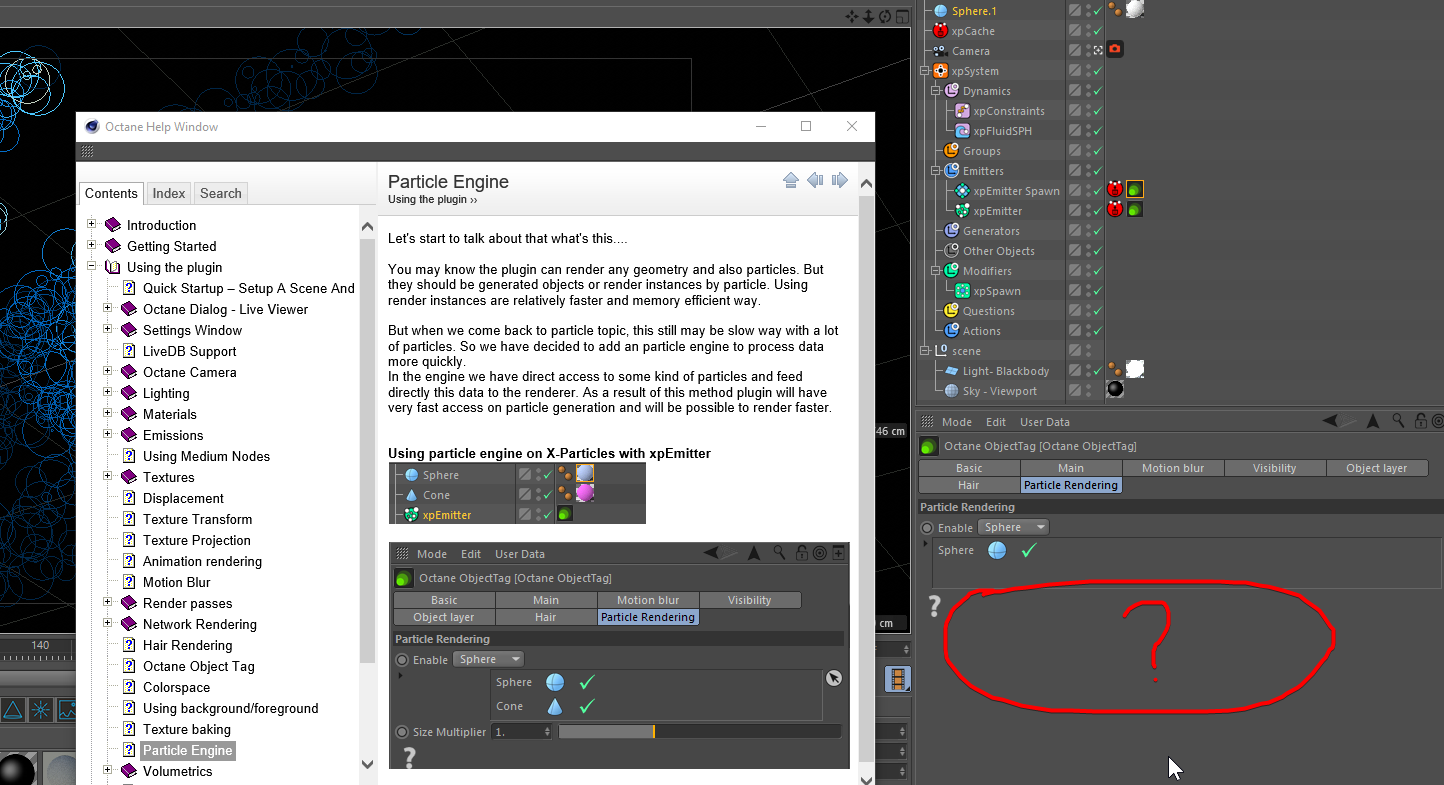Viewport: 1444px width, 785px height.
Task: Select the Sphere entry in particle list
Action: coord(956,550)
